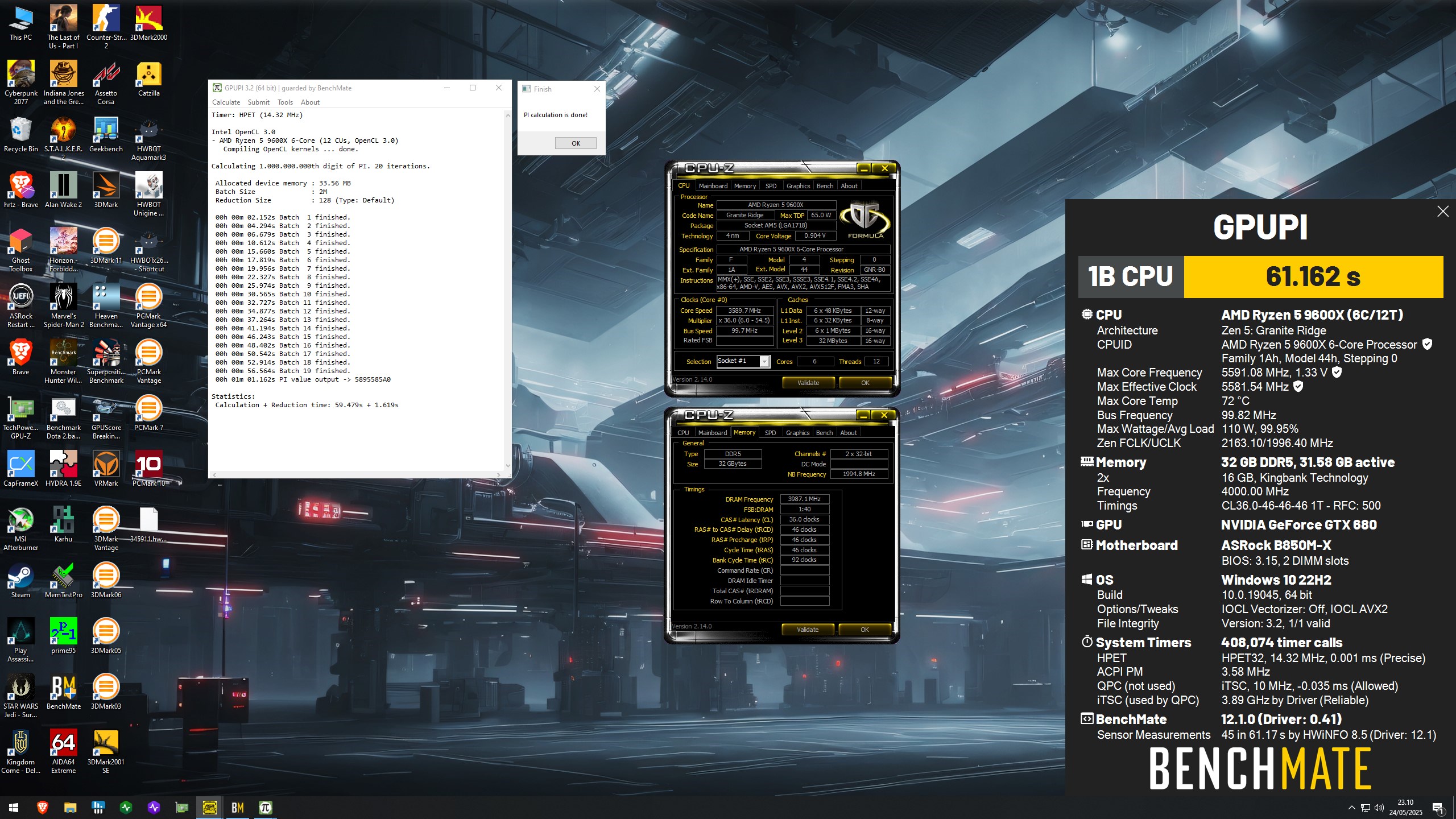This screenshot has height=819, width=1456.
Task: Select the Geekbench desktop icon
Action: coord(106,135)
